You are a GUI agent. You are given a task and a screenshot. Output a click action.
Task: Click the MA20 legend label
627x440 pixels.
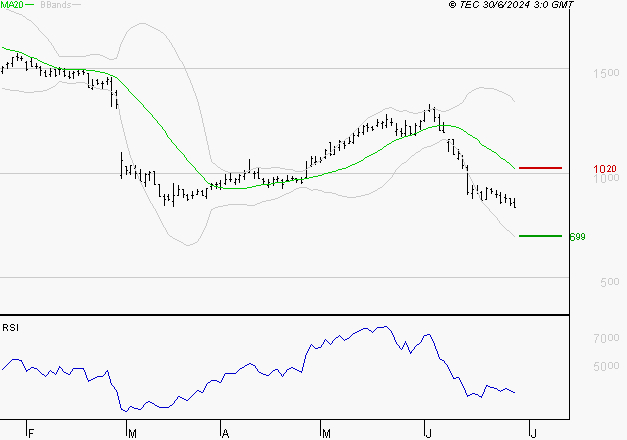click(12, 5)
